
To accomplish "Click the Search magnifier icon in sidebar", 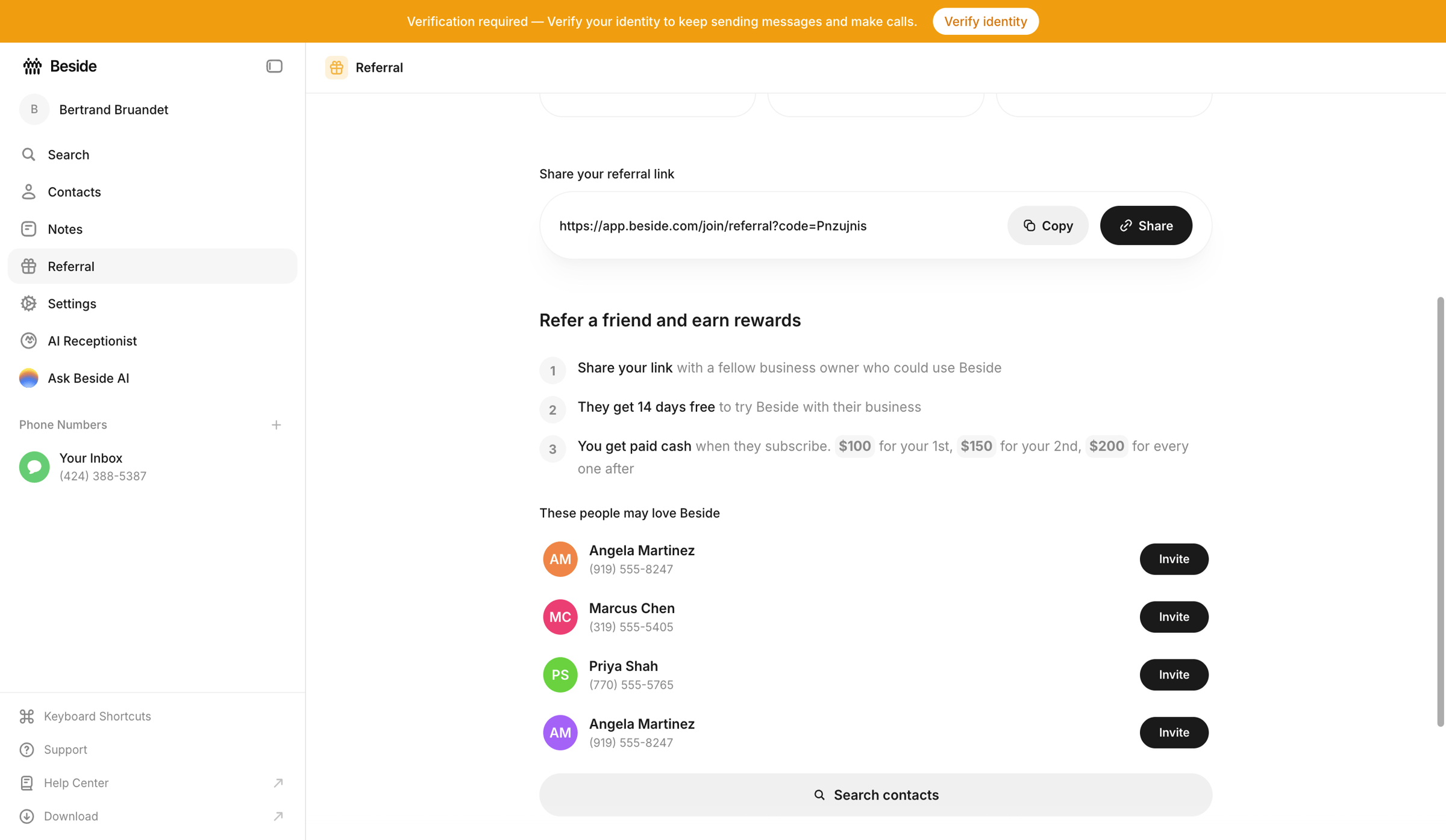I will coord(28,155).
